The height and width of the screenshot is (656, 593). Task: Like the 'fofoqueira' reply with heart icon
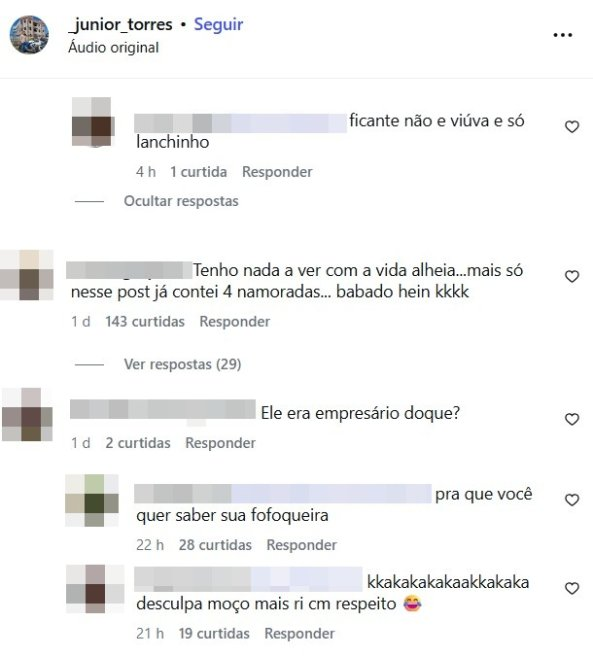click(x=572, y=500)
